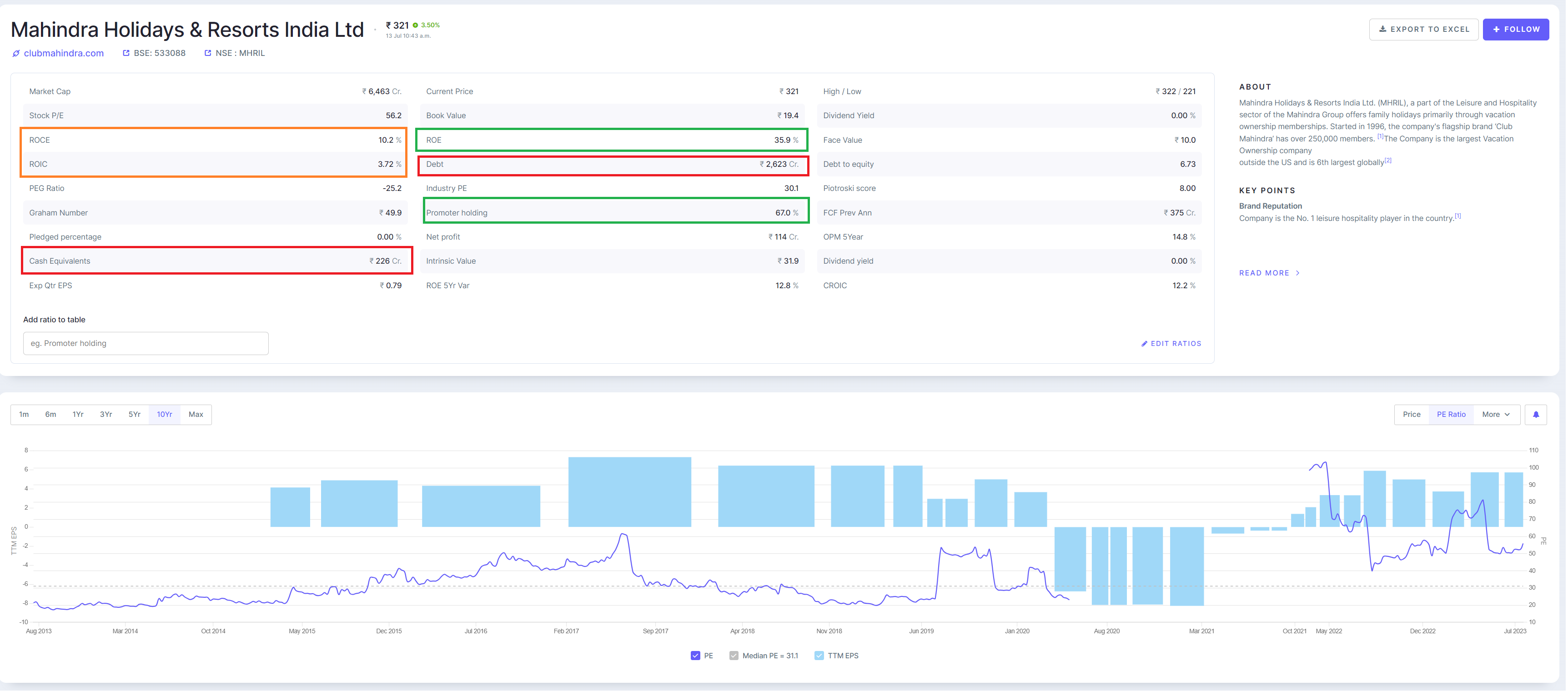Select the 1m chart range
Screen dimensions: 1568x691
click(24, 414)
